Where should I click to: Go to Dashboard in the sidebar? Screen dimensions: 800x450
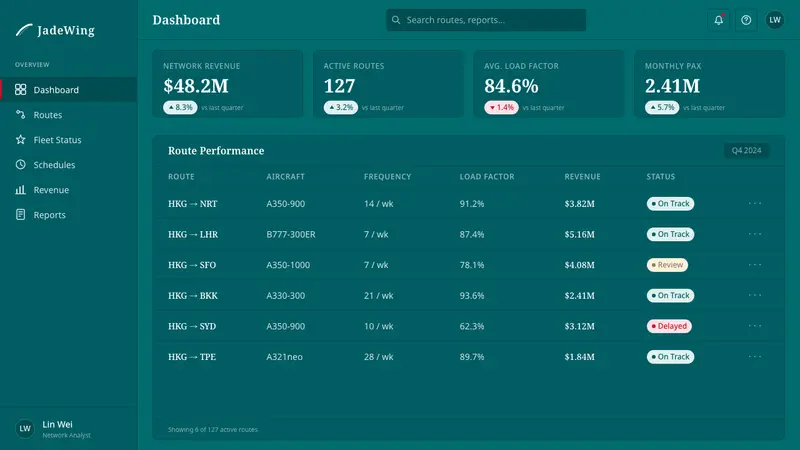coord(68,90)
